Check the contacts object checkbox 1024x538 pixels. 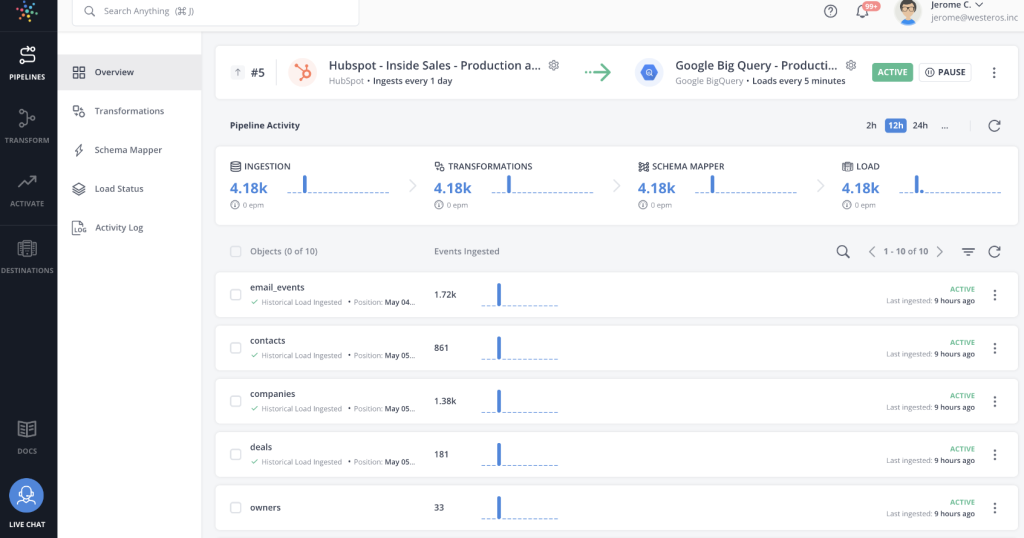click(236, 348)
